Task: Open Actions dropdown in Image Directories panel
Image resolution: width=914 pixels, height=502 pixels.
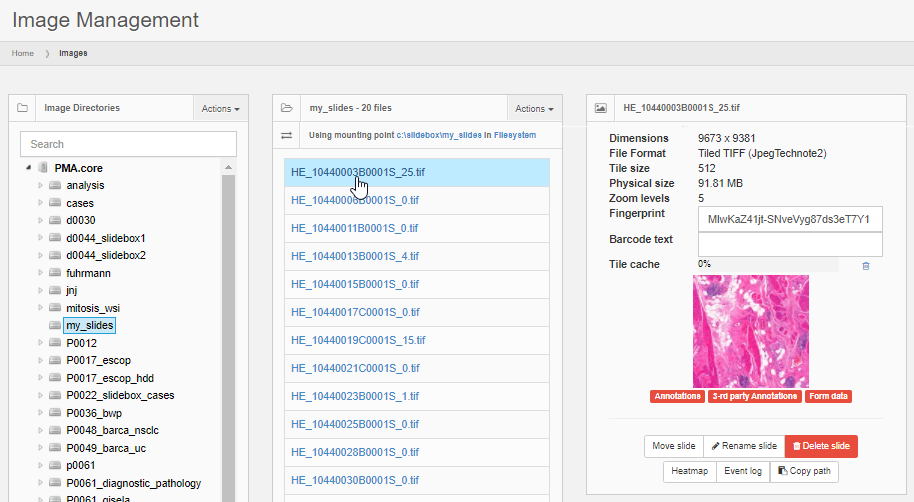Action: click(x=220, y=108)
